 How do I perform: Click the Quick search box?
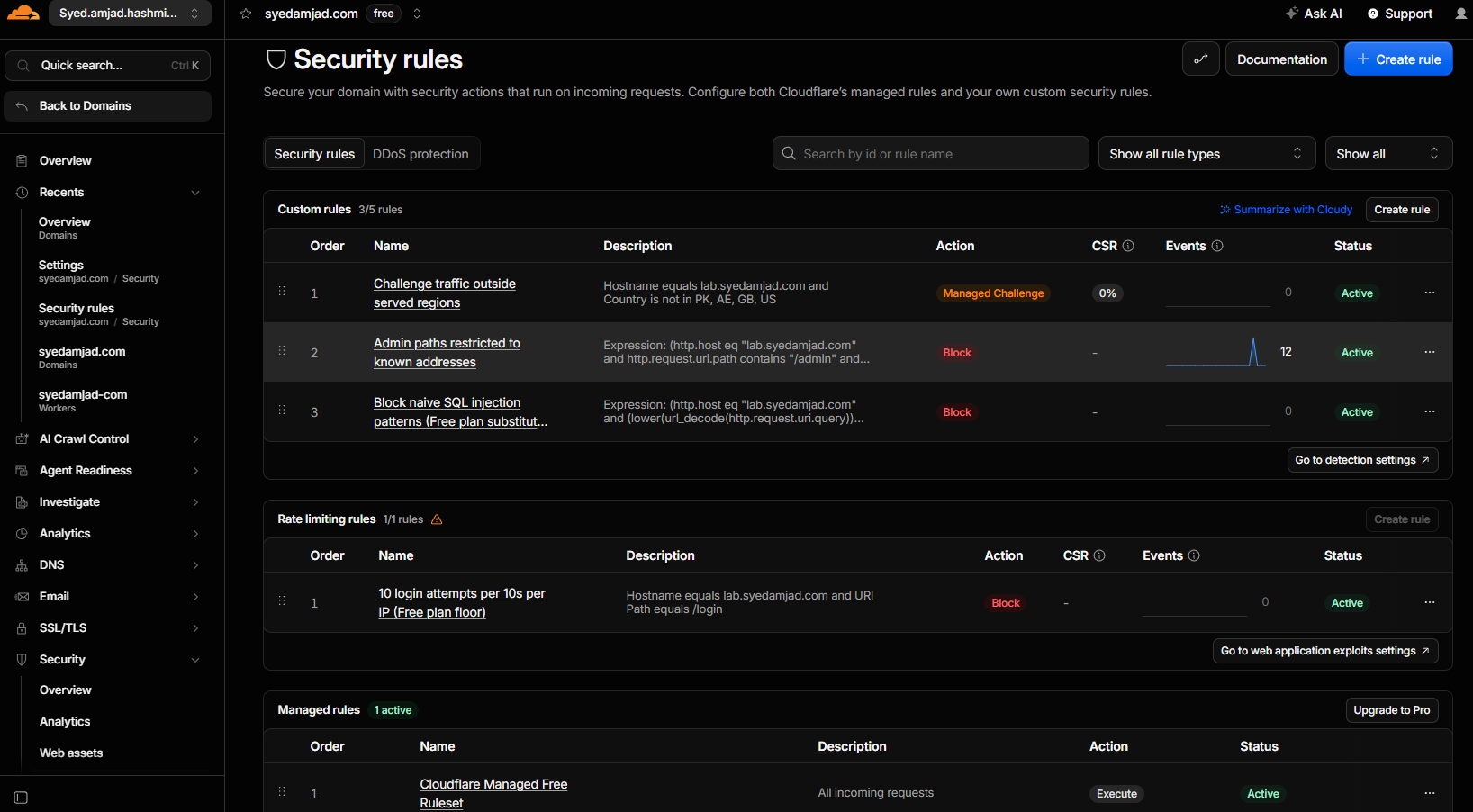click(x=108, y=66)
